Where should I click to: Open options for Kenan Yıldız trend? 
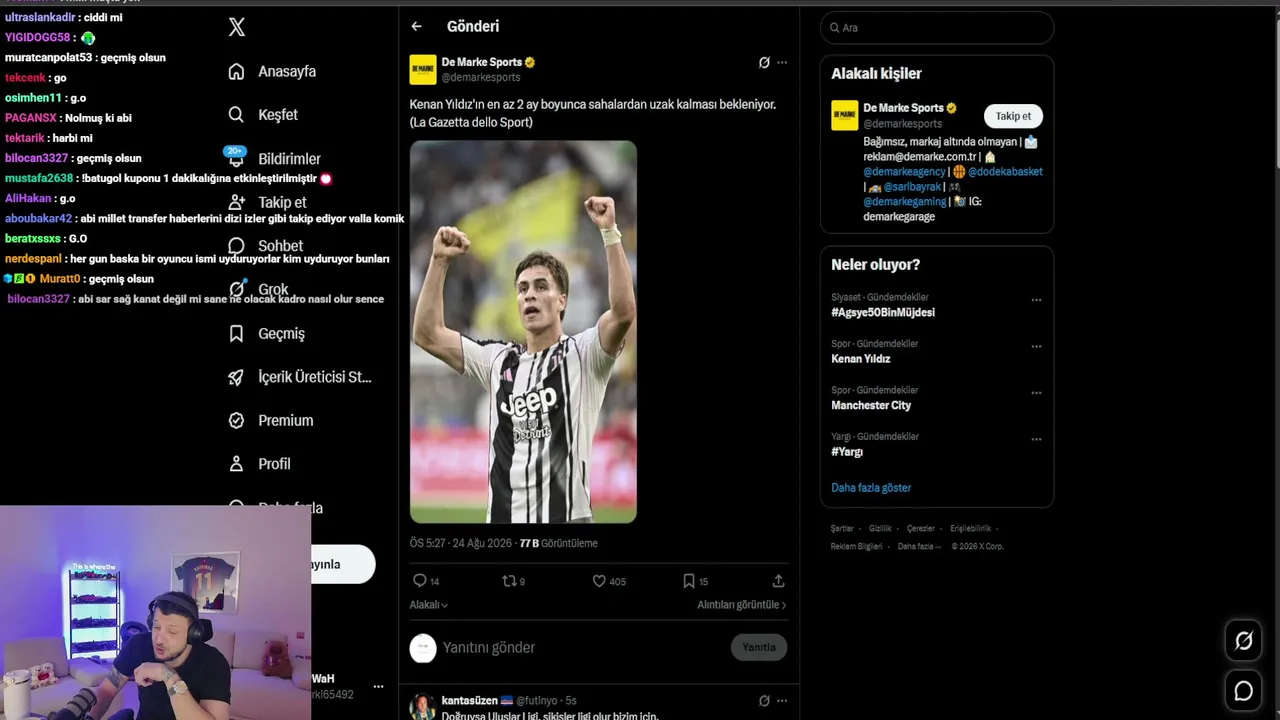[1036, 347]
